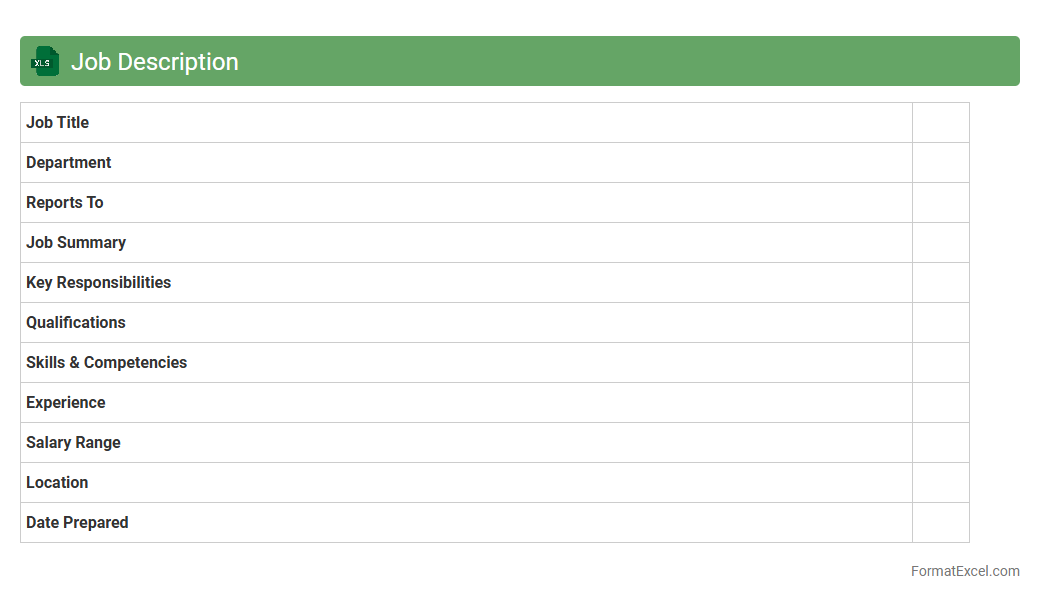Click the XLS file icon in header
Image resolution: width=1040 pixels, height=600 pixels.
point(44,61)
